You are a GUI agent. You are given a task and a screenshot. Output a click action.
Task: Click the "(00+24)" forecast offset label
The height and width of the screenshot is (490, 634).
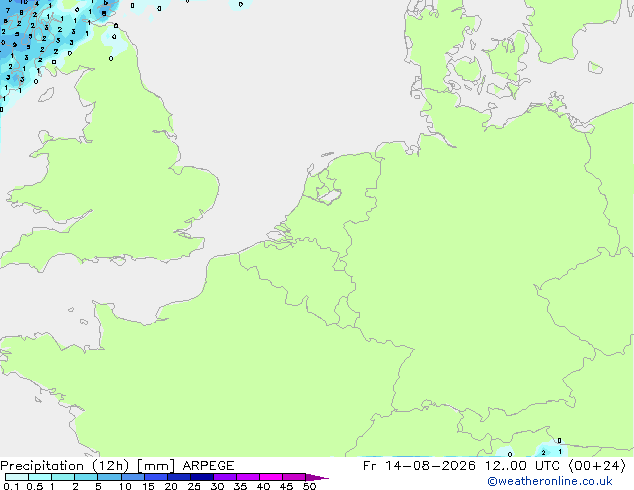(x=597, y=466)
